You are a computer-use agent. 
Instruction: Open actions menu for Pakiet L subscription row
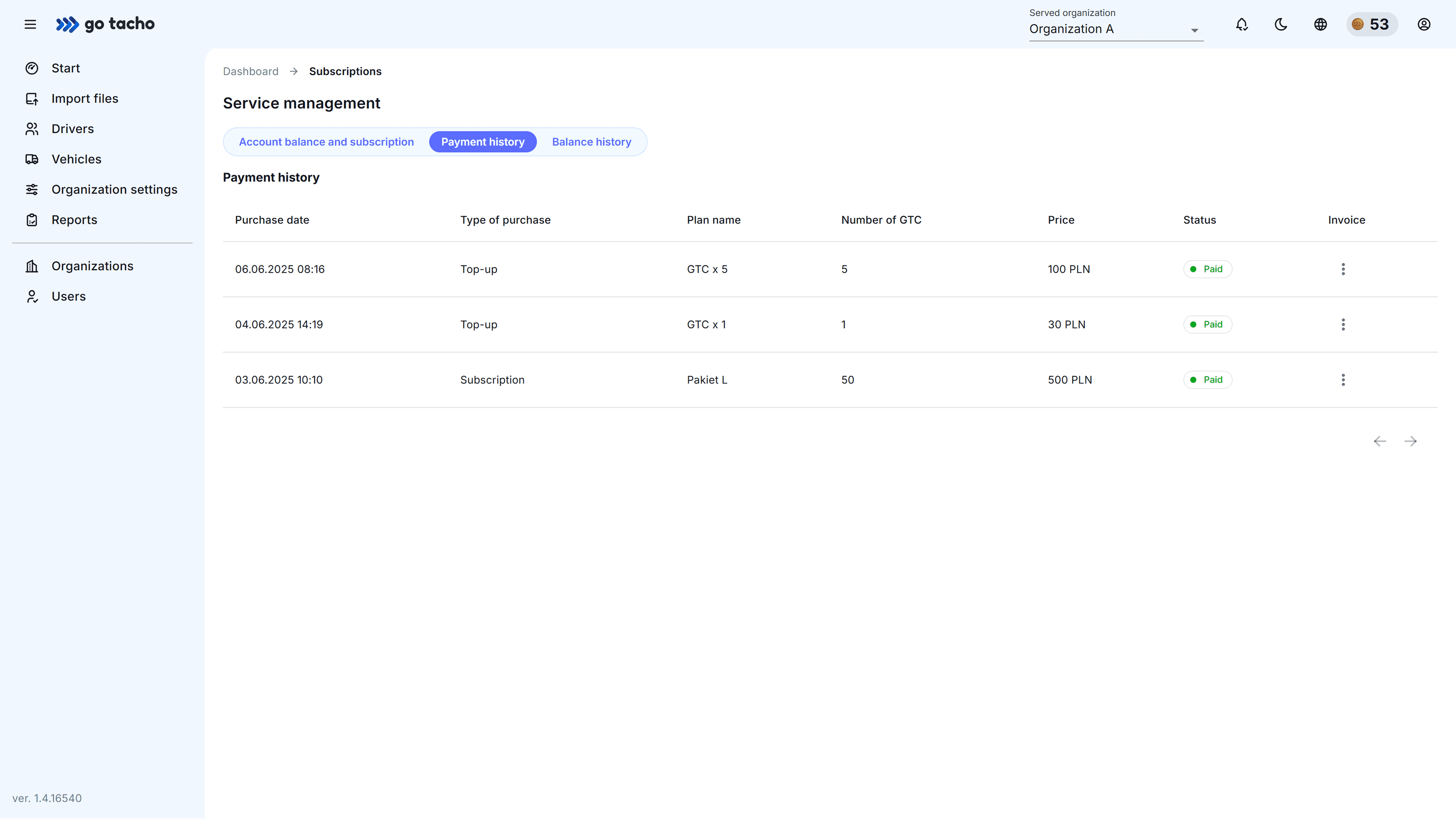coord(1343,380)
